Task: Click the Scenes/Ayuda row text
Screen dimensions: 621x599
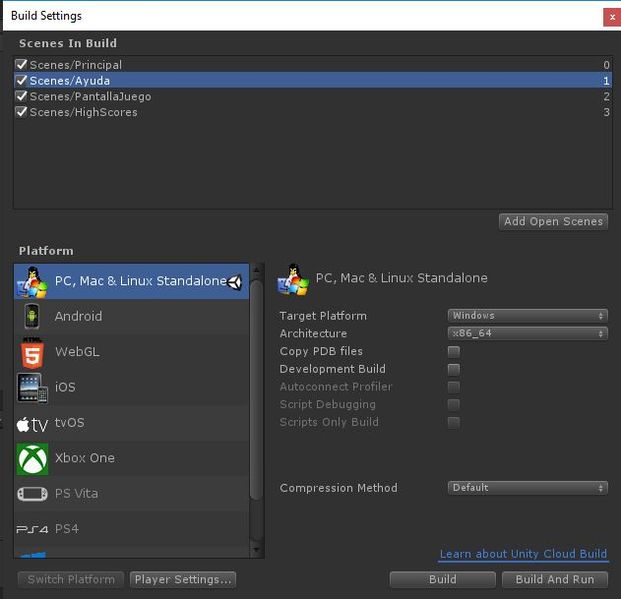Action: [70, 80]
